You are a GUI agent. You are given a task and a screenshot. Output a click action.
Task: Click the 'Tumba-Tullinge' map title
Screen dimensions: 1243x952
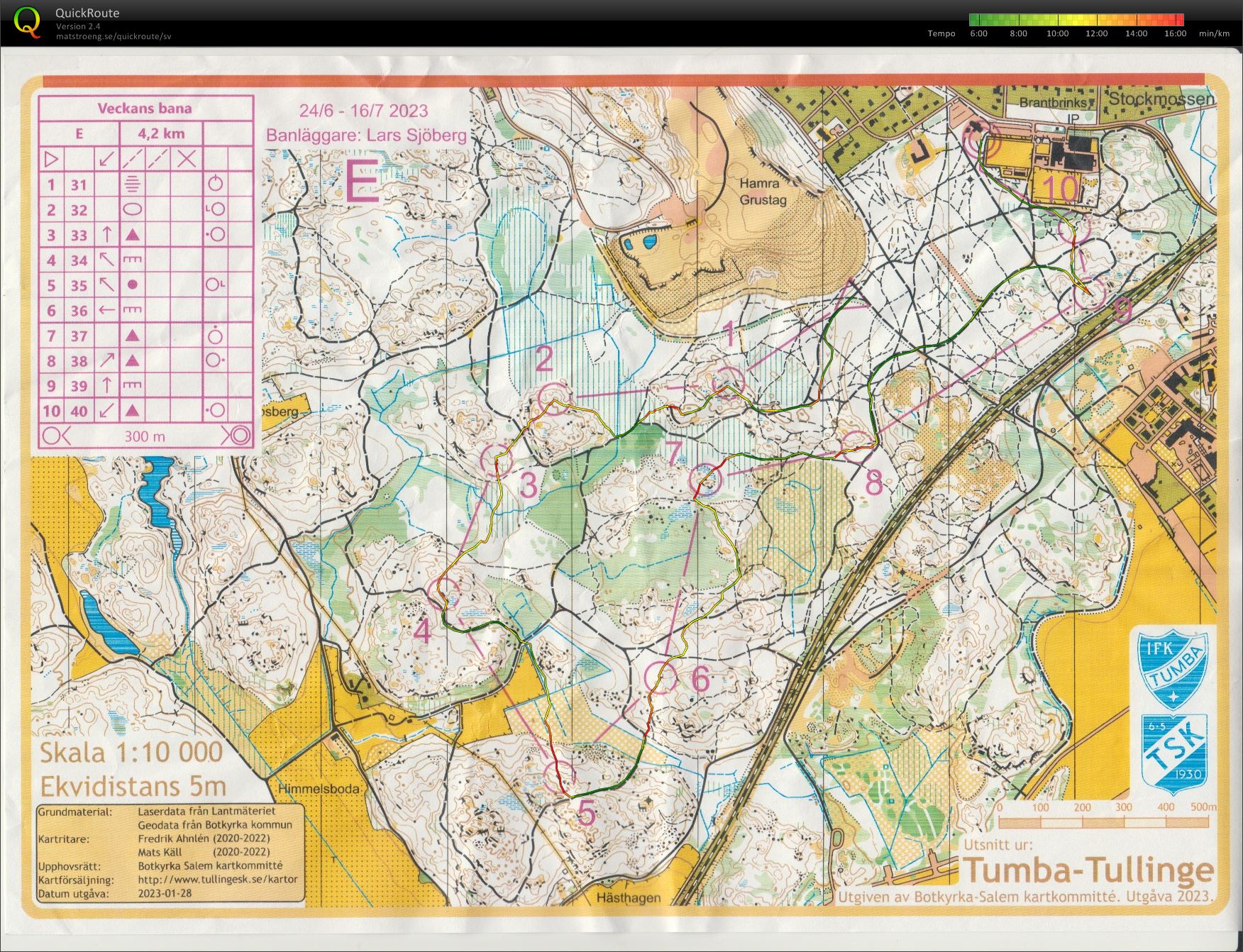pos(1090,870)
